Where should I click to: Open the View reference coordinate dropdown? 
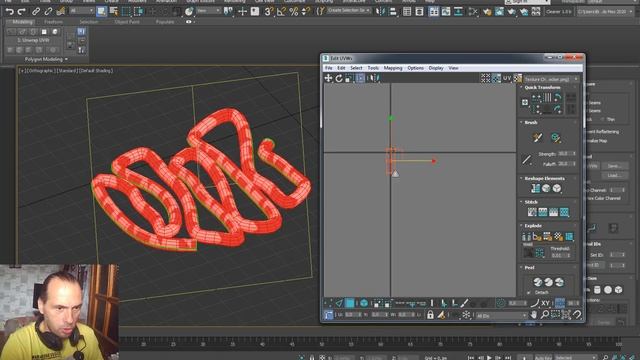pyautogui.click(x=209, y=11)
